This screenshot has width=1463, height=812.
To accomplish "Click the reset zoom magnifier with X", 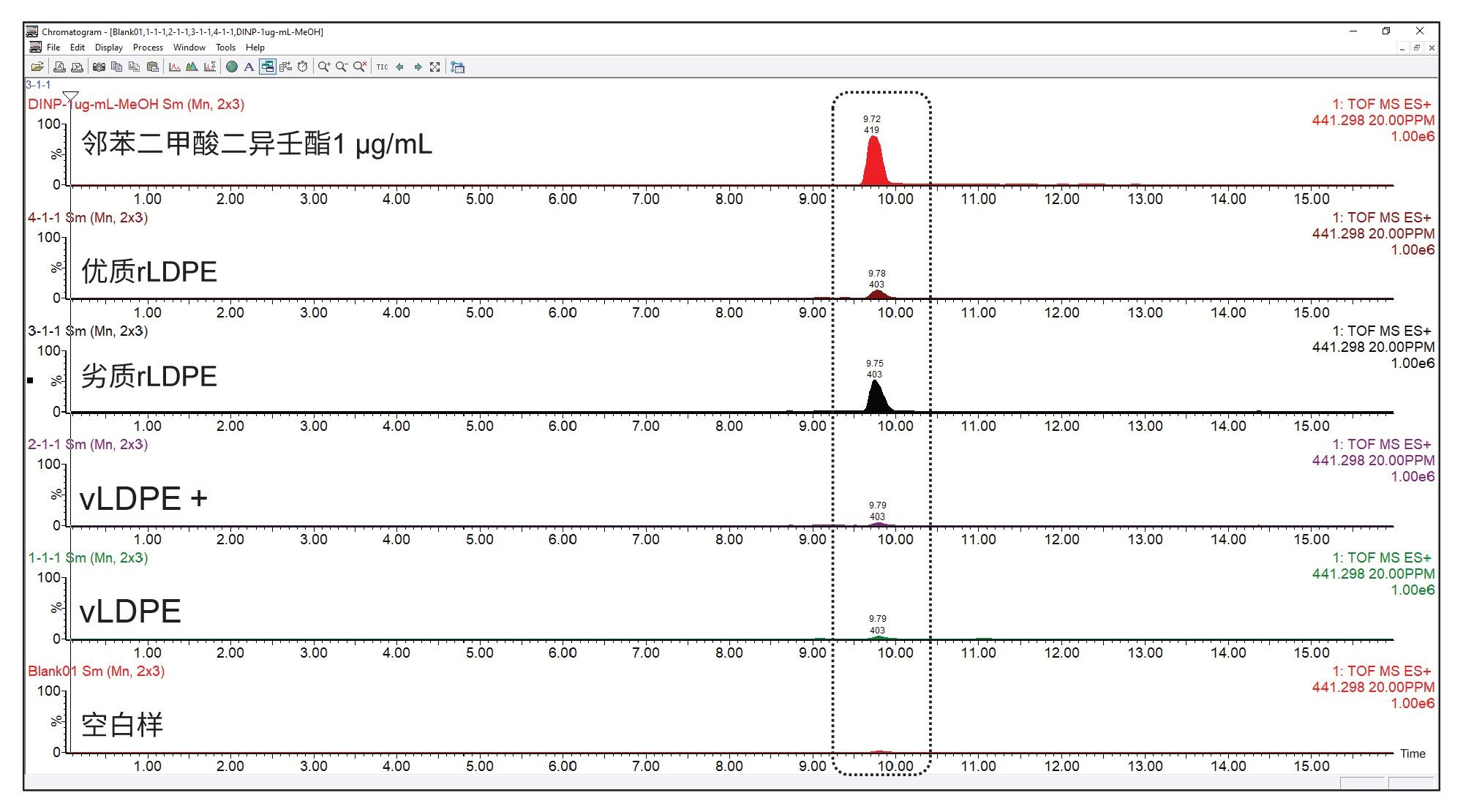I will click(359, 67).
